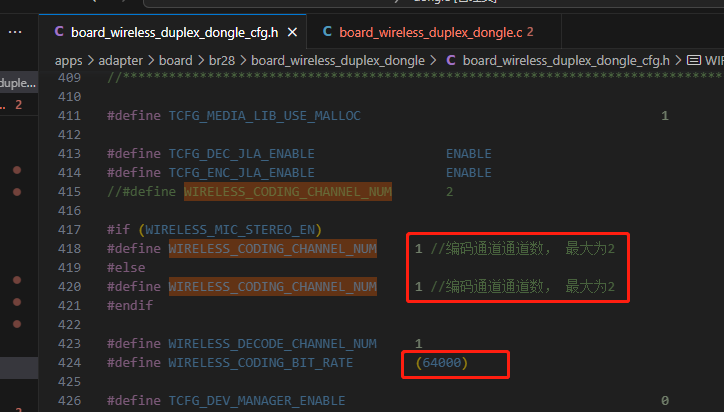Open the sidebar more actions ellipsis
Viewport: 724px width, 412px height.
[15, 32]
